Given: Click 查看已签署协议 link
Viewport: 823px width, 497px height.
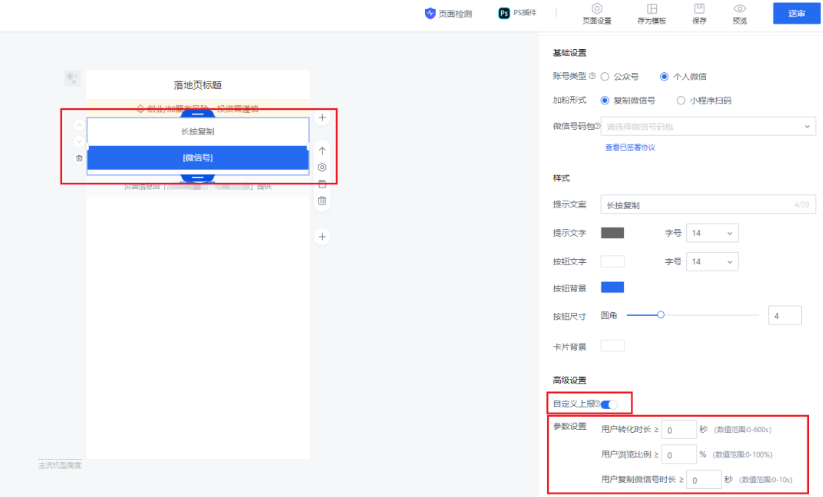Looking at the screenshot, I should click(630, 147).
